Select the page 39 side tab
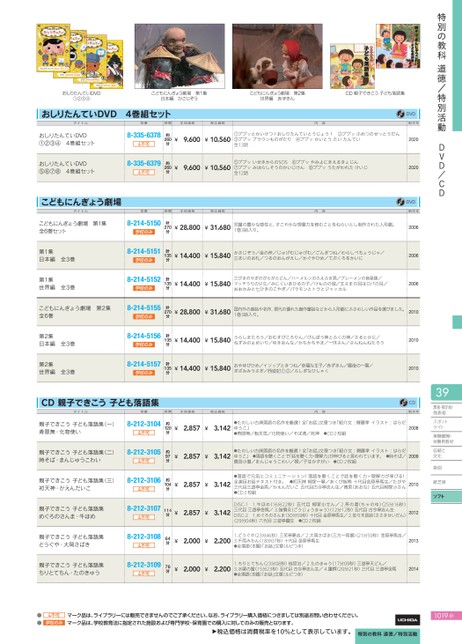 (446, 392)
